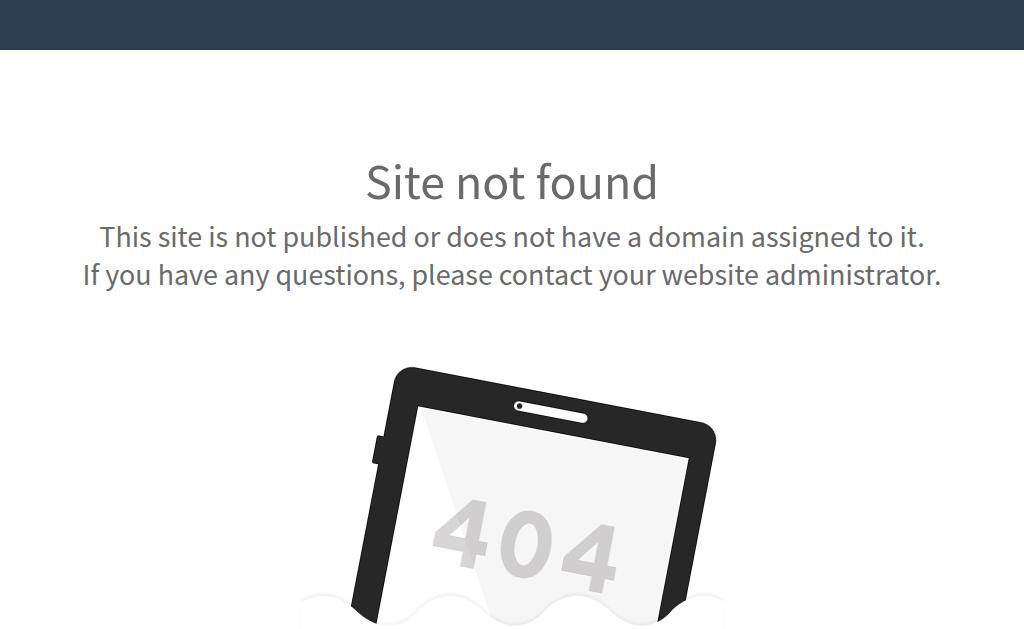The image size is (1024, 629).
Task: Click the "Site not found" heading
Action: [511, 182]
